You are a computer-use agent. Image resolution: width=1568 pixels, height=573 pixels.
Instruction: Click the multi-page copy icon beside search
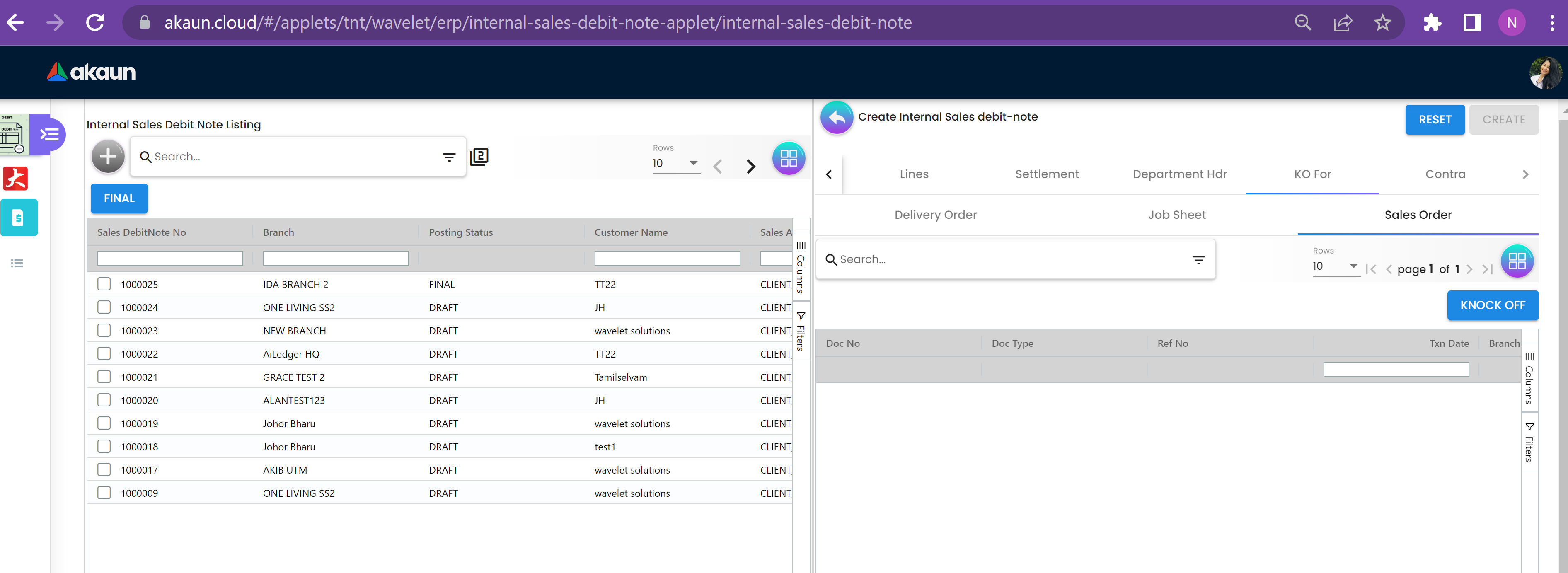point(479,157)
